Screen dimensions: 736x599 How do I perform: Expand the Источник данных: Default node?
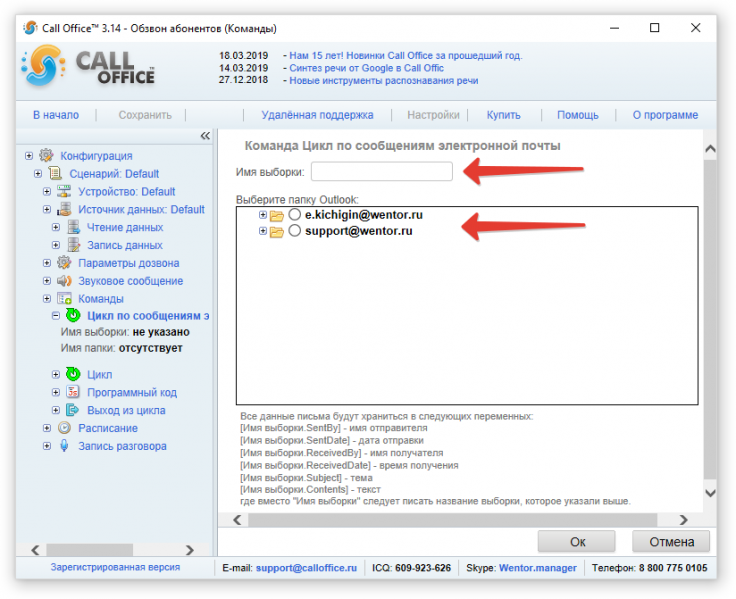pos(47,209)
